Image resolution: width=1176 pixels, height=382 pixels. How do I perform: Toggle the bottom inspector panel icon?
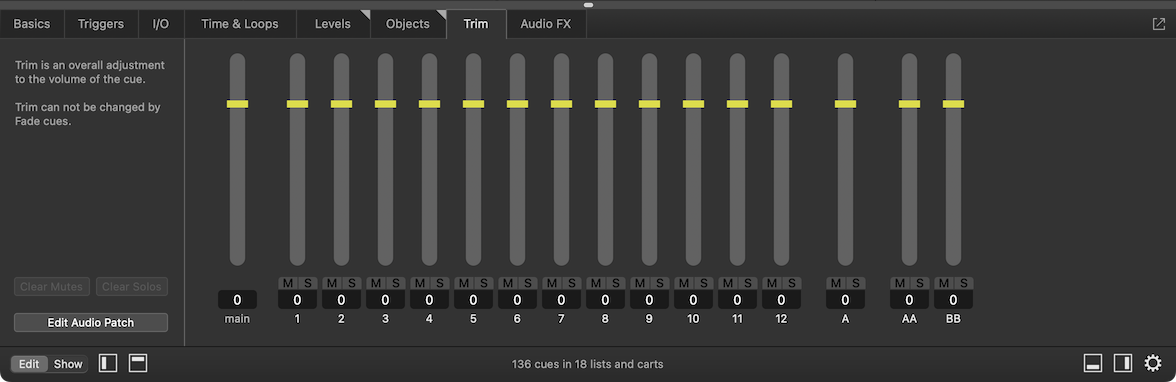point(1093,364)
